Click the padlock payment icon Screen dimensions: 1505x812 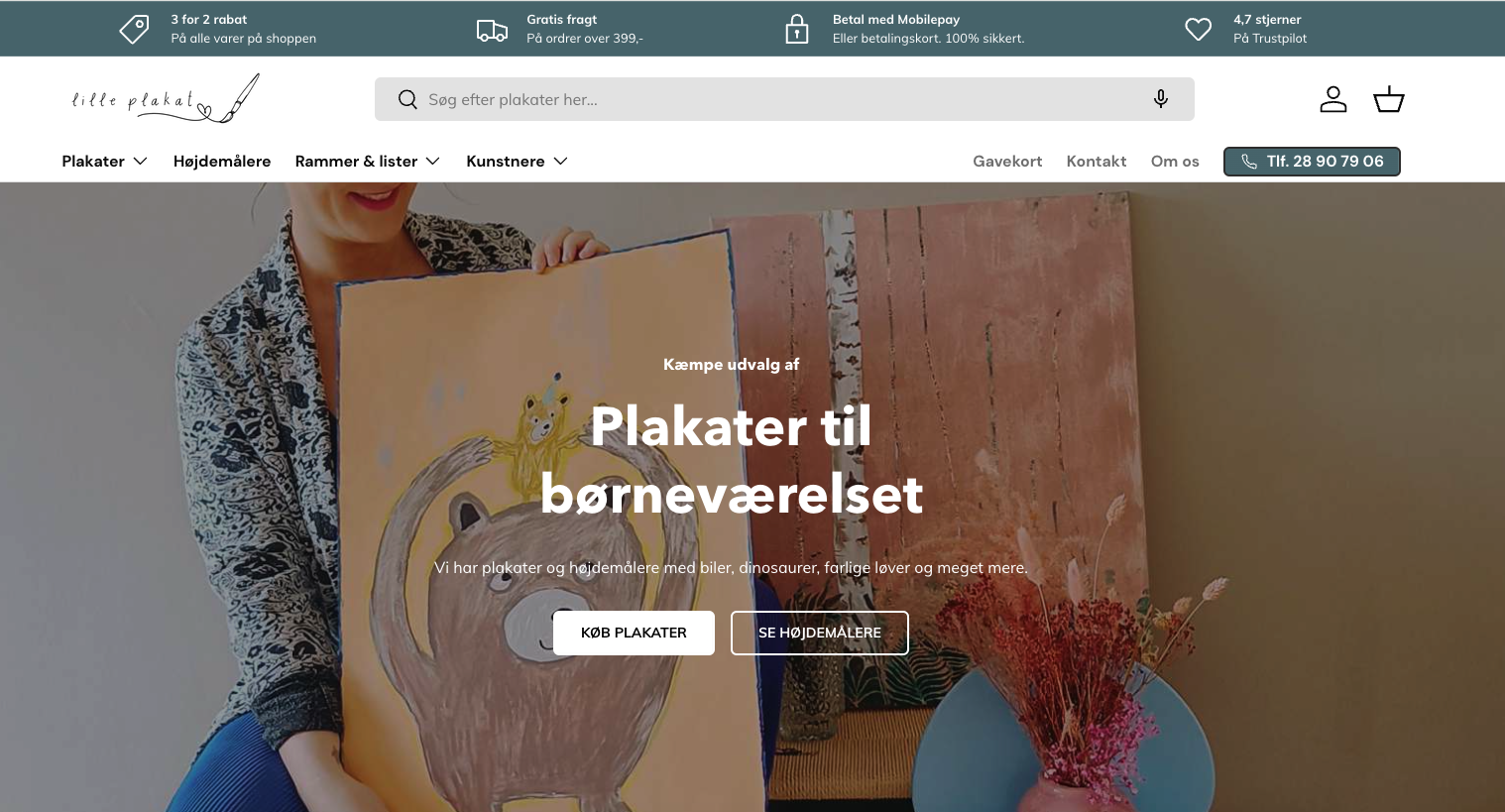[x=797, y=29]
